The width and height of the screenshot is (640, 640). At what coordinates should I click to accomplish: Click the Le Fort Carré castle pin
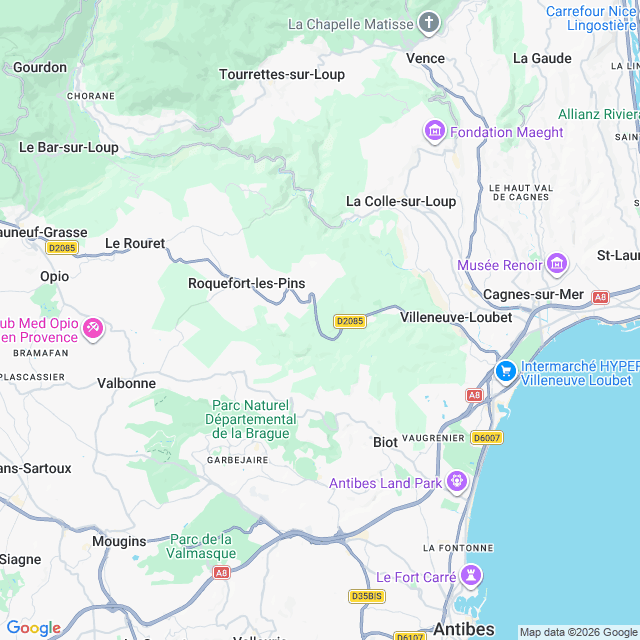(x=471, y=576)
